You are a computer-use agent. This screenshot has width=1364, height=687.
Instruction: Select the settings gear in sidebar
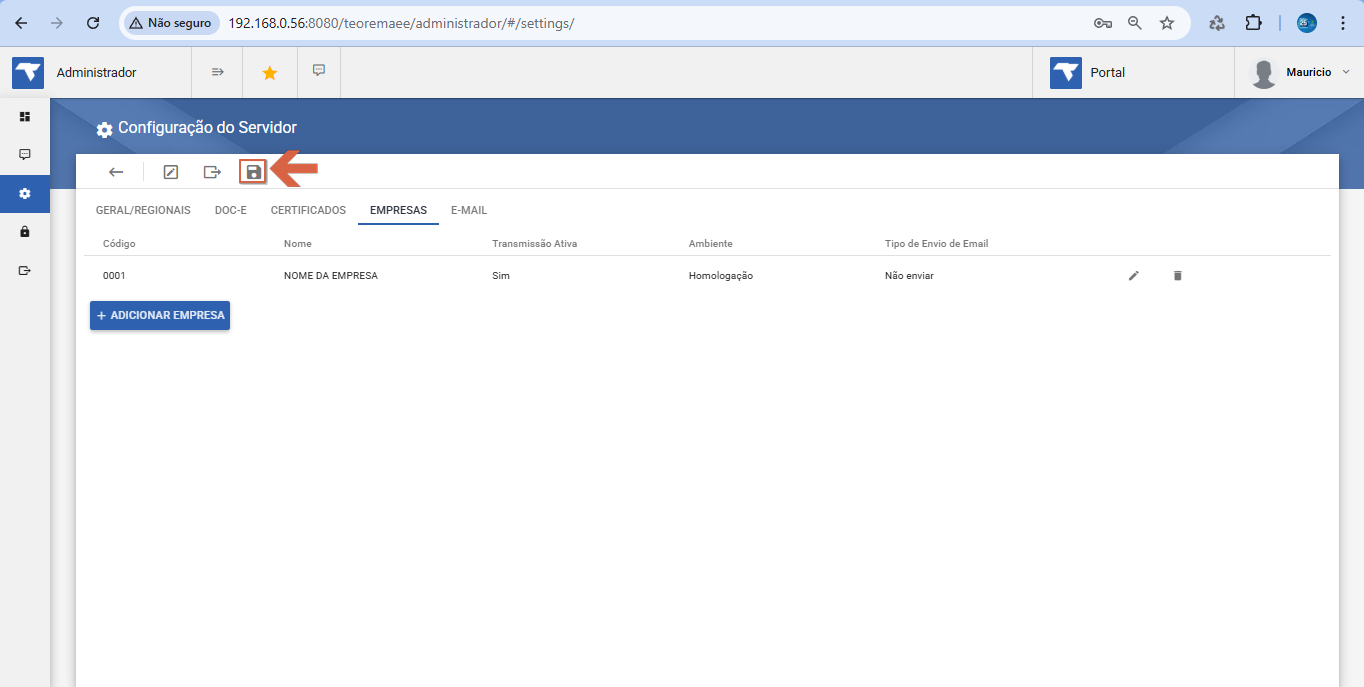coord(25,193)
